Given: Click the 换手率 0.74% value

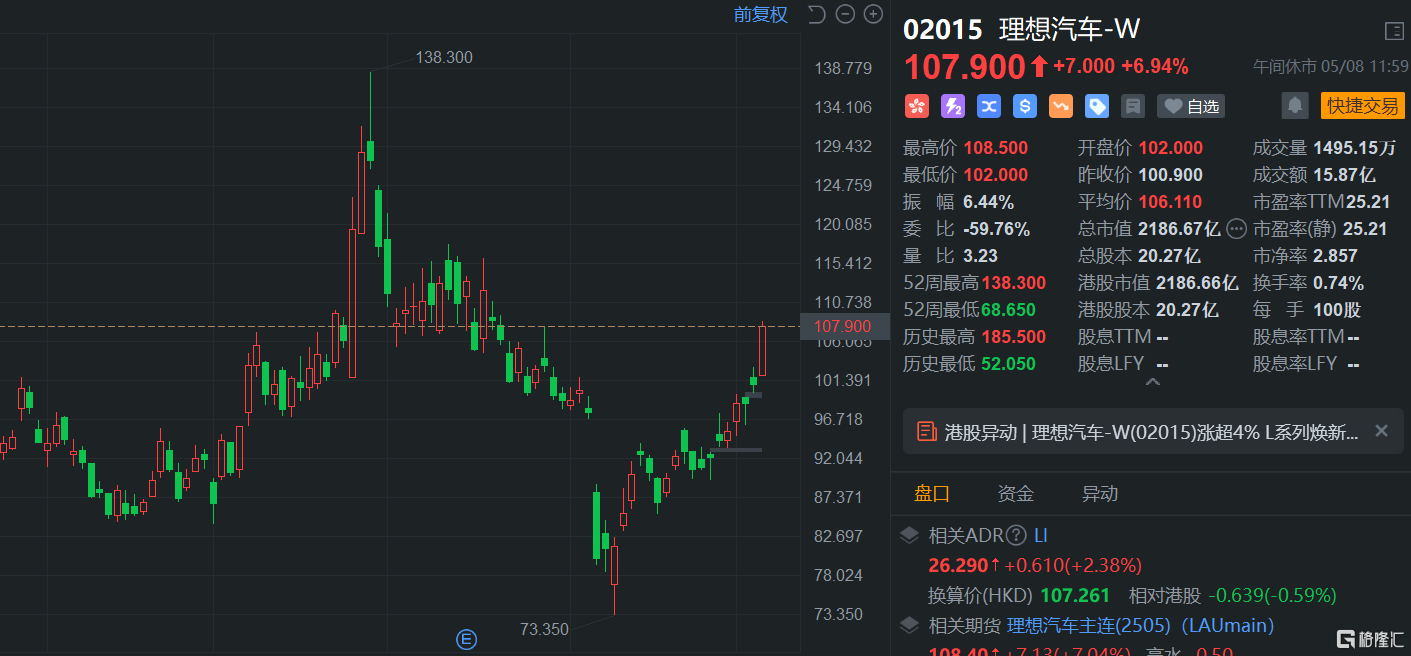Looking at the screenshot, I should (1339, 283).
